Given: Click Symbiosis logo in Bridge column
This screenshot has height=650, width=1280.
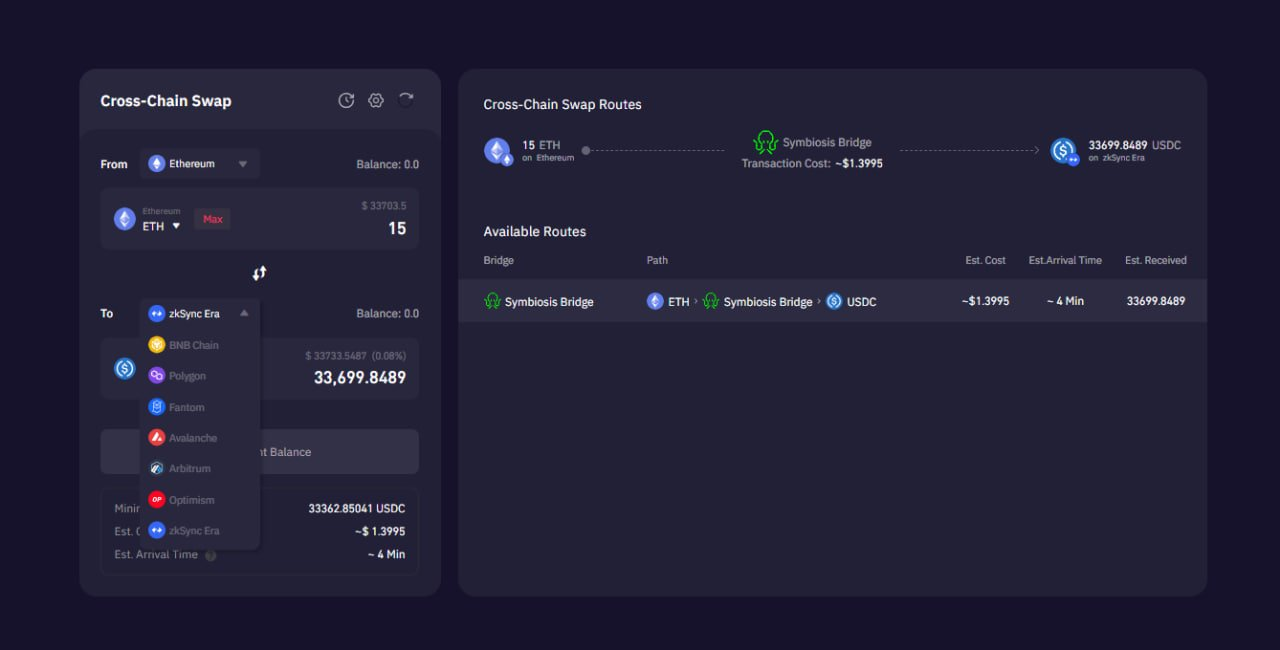Looking at the screenshot, I should point(492,301).
